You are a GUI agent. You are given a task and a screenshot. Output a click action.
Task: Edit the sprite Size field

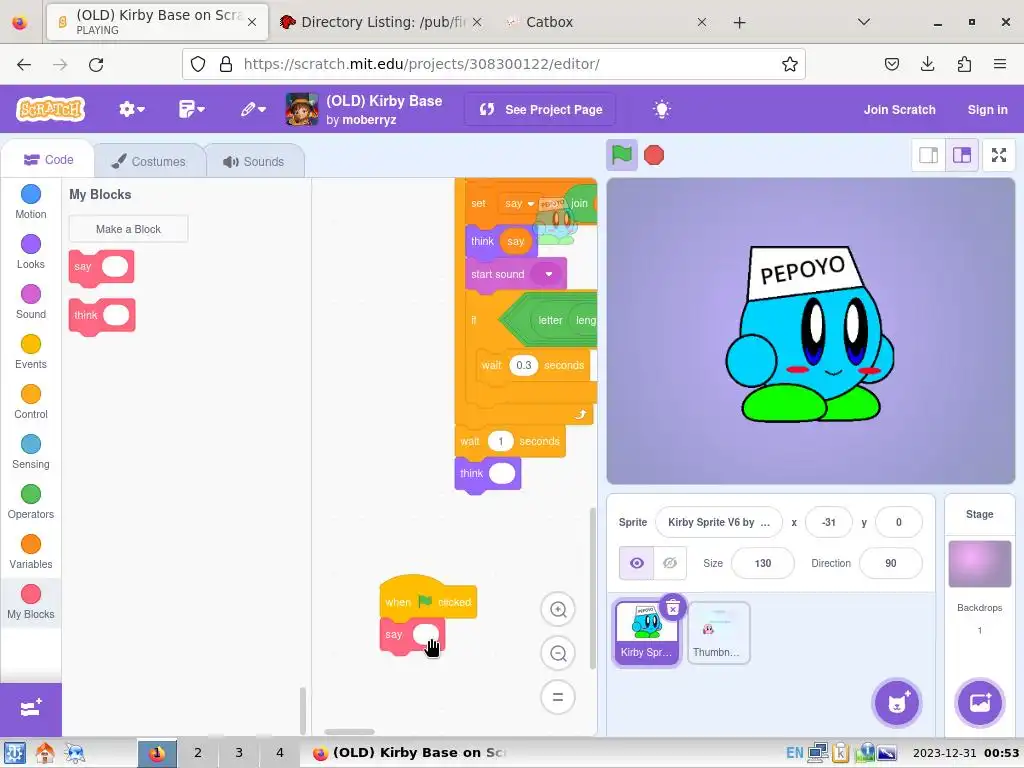tap(762, 563)
